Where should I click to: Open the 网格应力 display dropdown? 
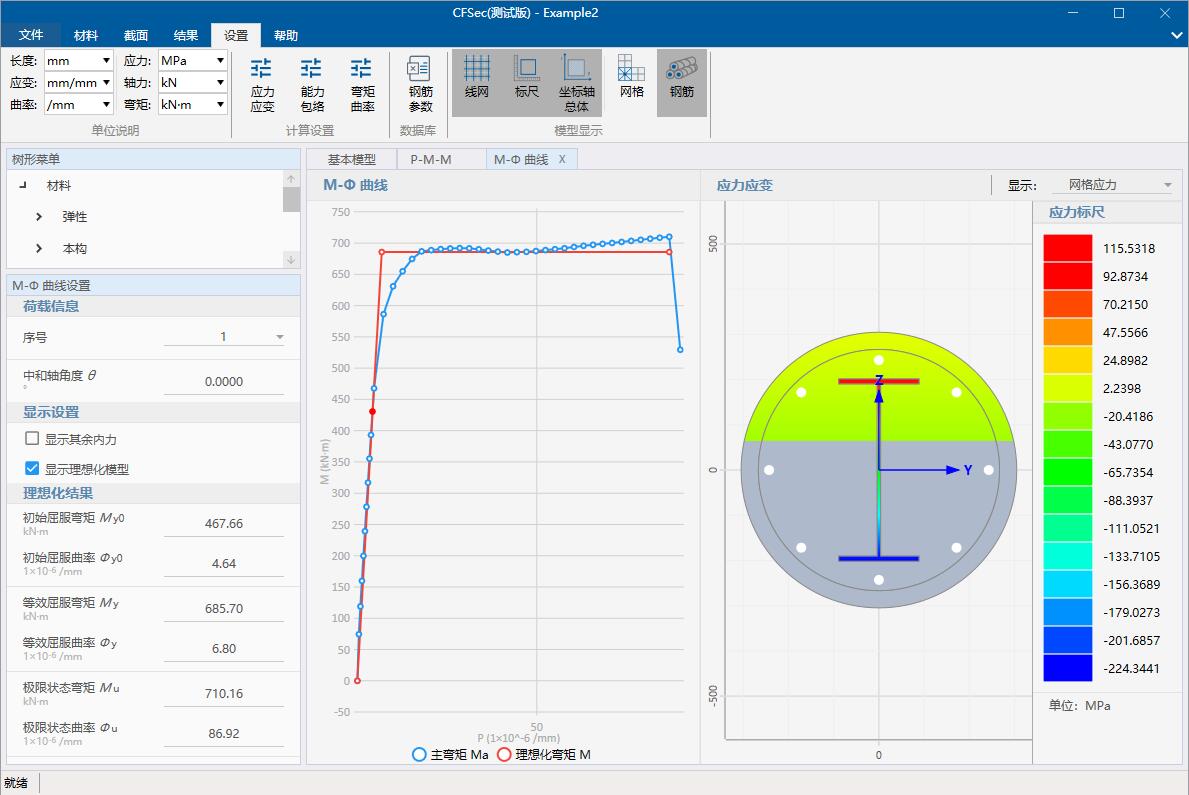tap(1112, 185)
